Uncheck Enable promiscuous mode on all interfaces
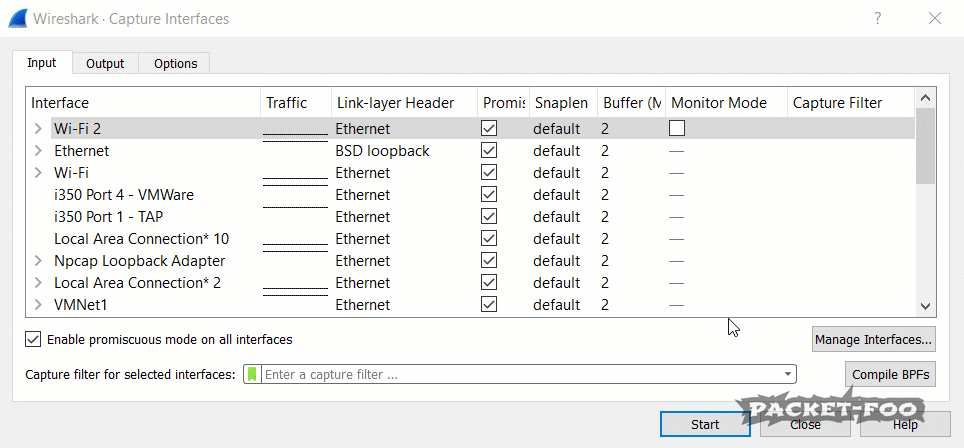964x448 pixels. 33,339
